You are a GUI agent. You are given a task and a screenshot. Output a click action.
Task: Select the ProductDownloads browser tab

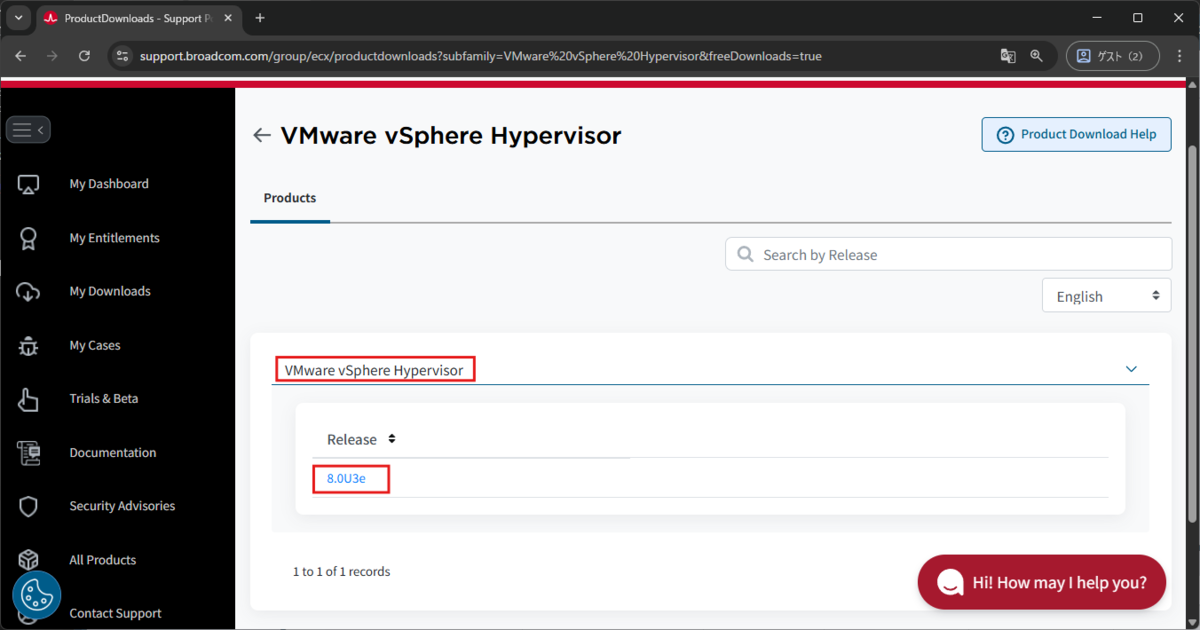pyautogui.click(x=138, y=18)
